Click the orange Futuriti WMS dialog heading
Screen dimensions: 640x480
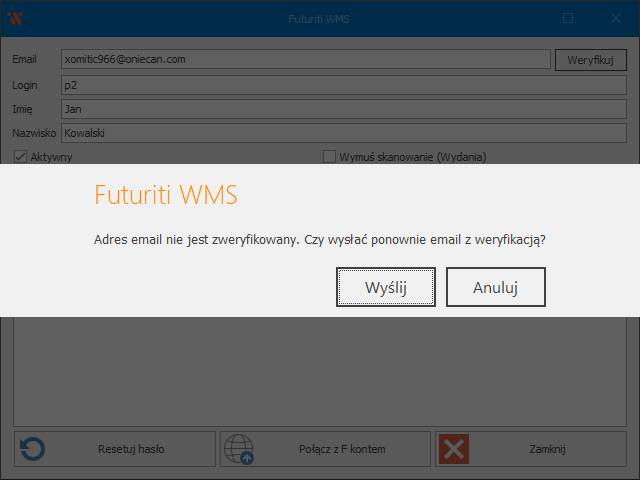[166, 195]
